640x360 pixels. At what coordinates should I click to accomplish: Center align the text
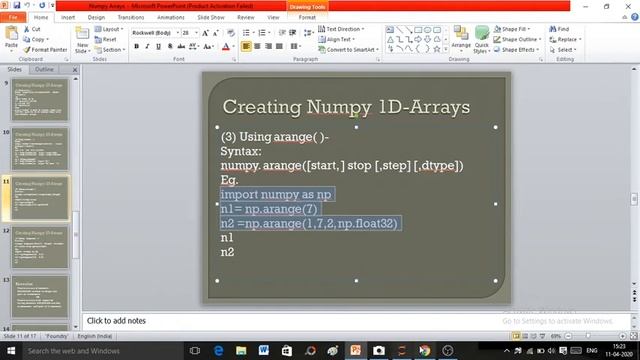click(257, 46)
